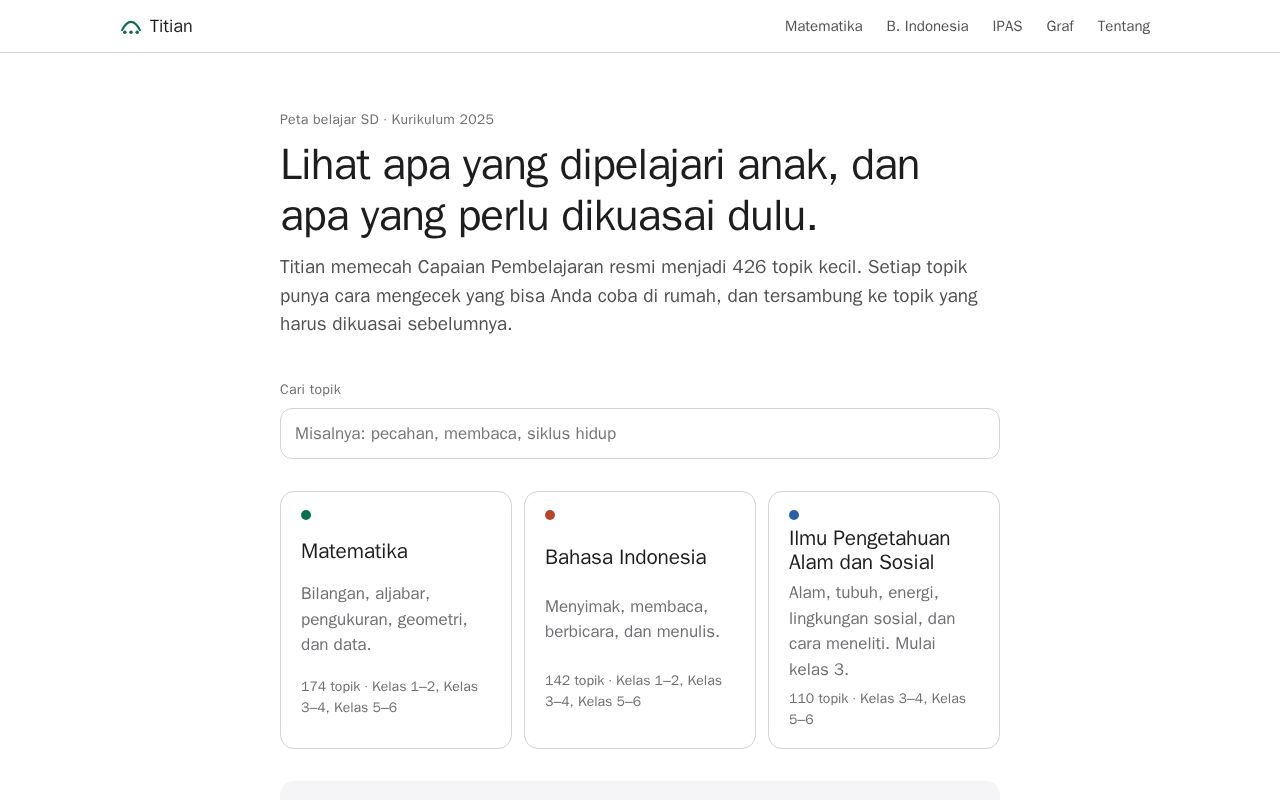This screenshot has width=1280, height=800.
Task: Click description "Bilangan, aljabar, pengukuran, geometri"
Action: pyautogui.click(x=385, y=619)
